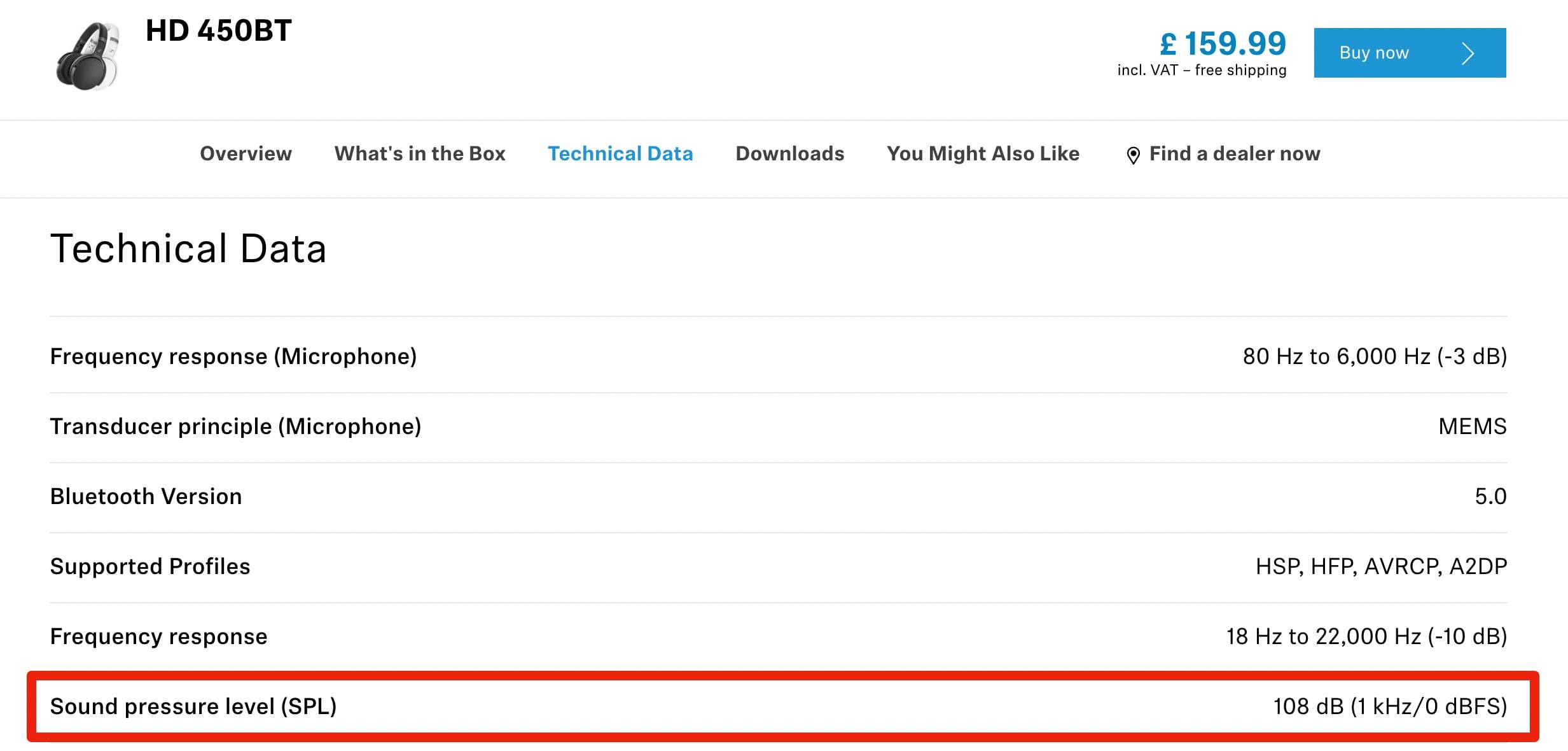Switch to What's in the Box tab
1568x751 pixels.
(420, 153)
